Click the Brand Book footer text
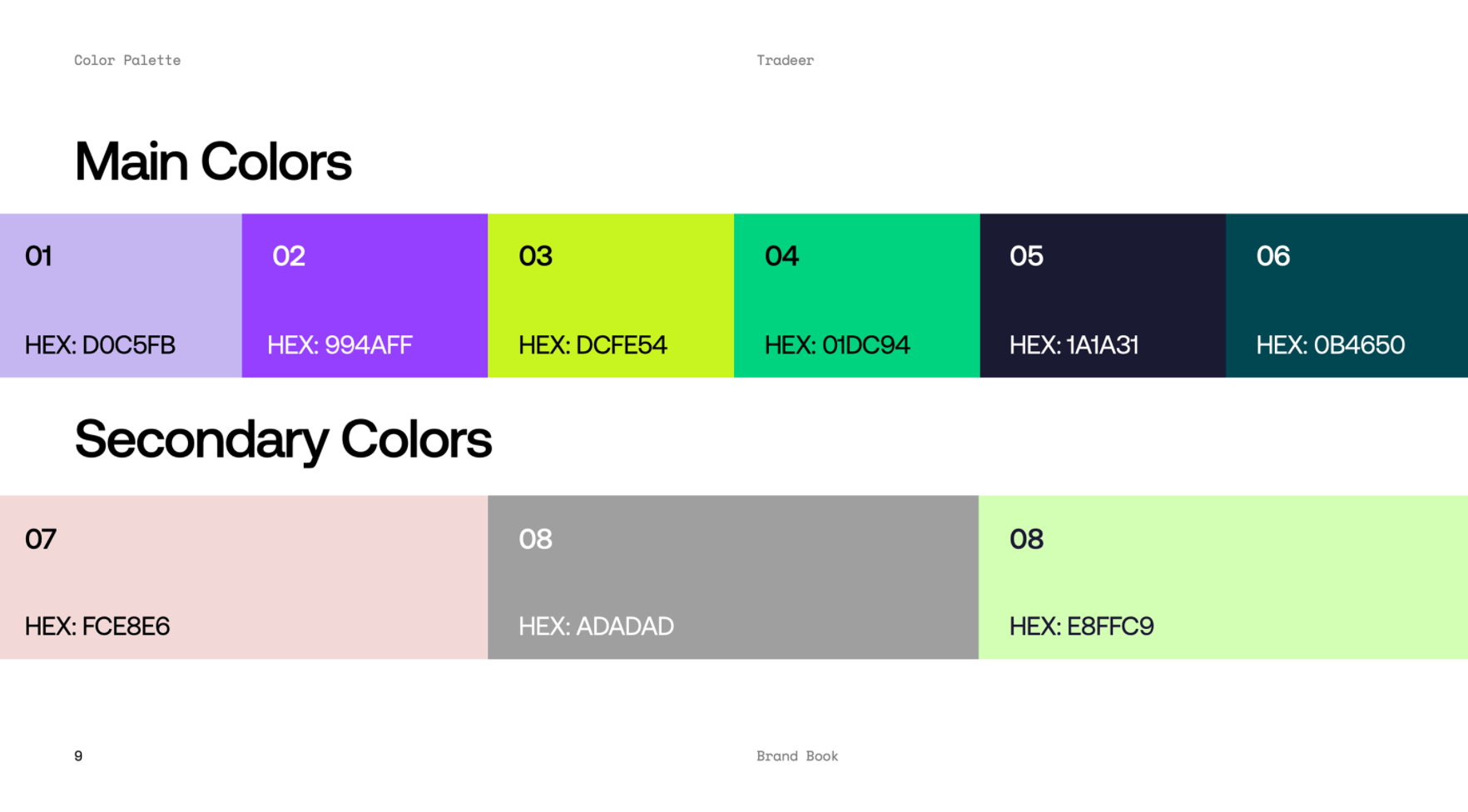Viewport: 1468px width, 812px height. click(x=796, y=756)
